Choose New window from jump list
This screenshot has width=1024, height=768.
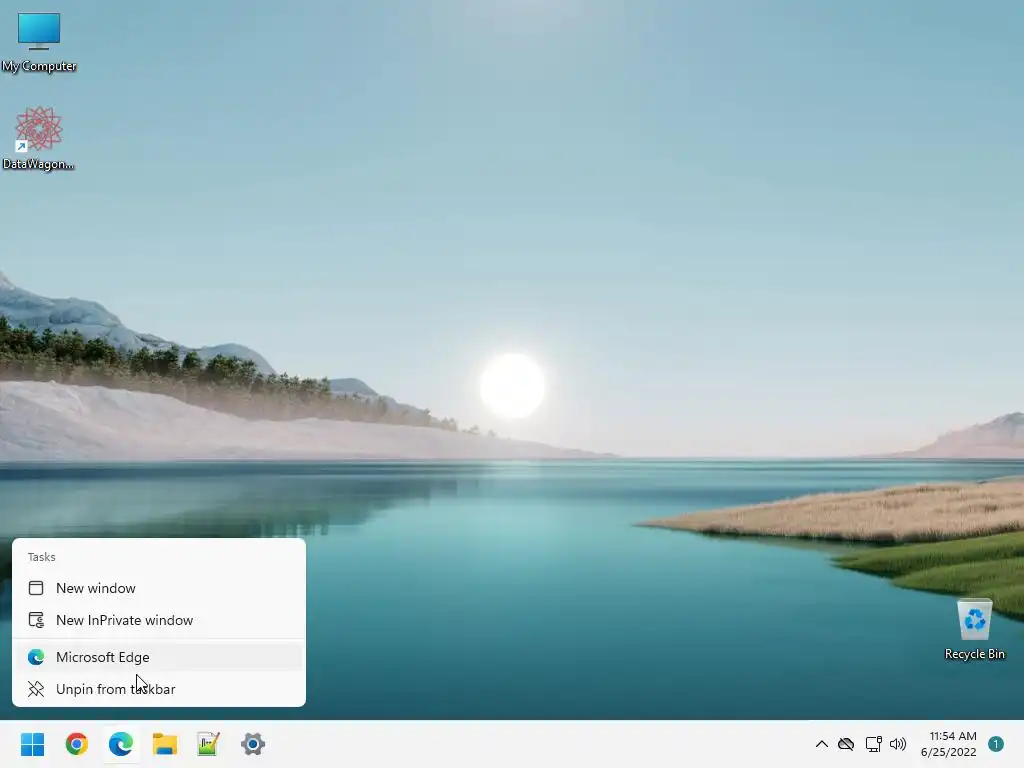[159, 588]
